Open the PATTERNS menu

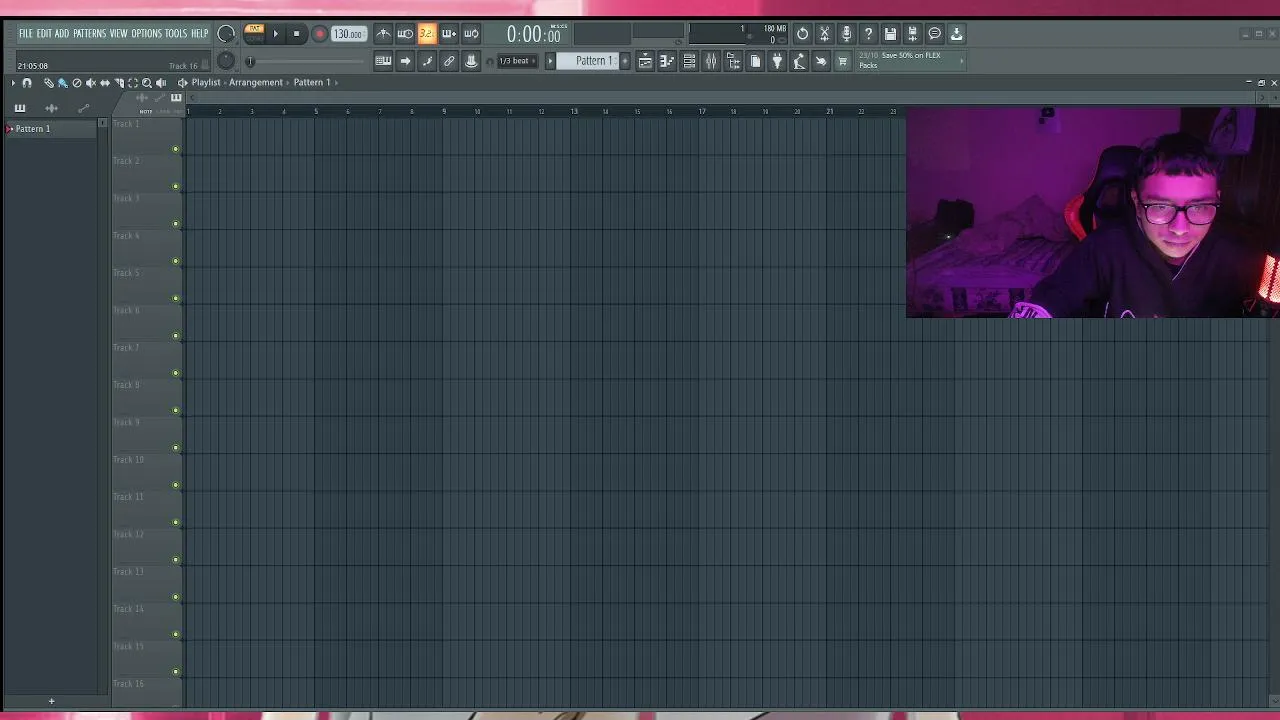pyautogui.click(x=89, y=34)
